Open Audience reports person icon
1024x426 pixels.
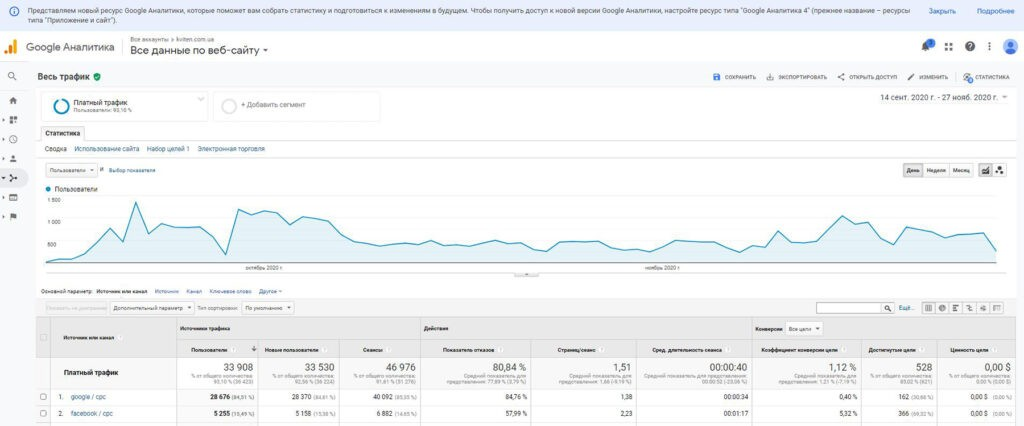[13, 159]
